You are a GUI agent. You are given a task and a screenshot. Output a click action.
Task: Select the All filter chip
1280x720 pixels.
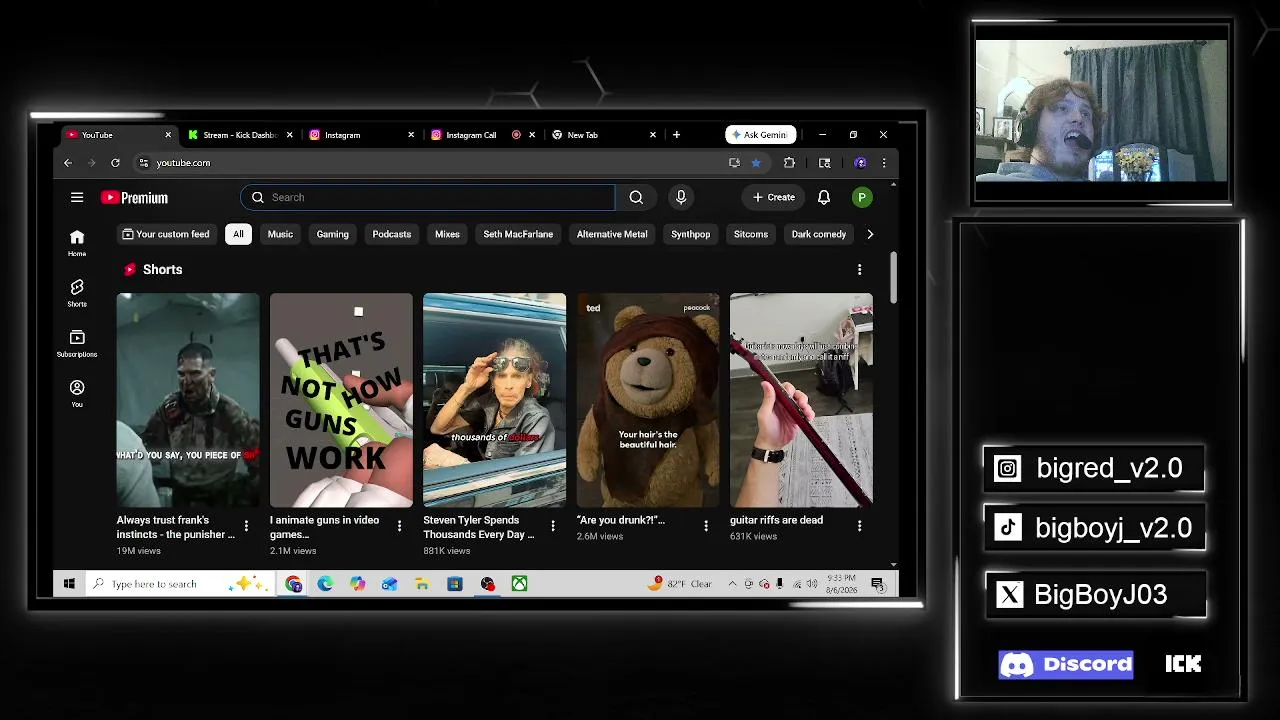[x=238, y=234]
